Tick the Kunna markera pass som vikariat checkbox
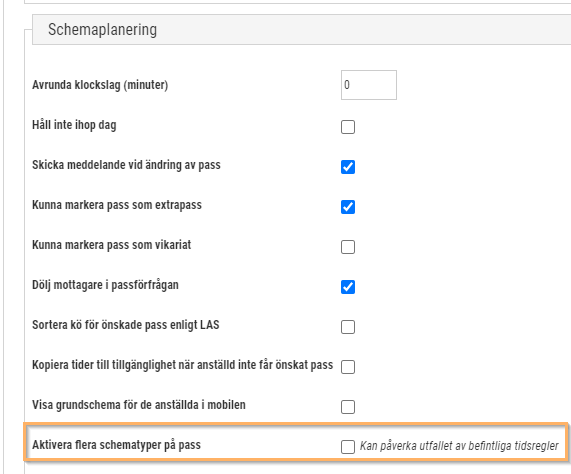The height and width of the screenshot is (474, 571). 348,247
